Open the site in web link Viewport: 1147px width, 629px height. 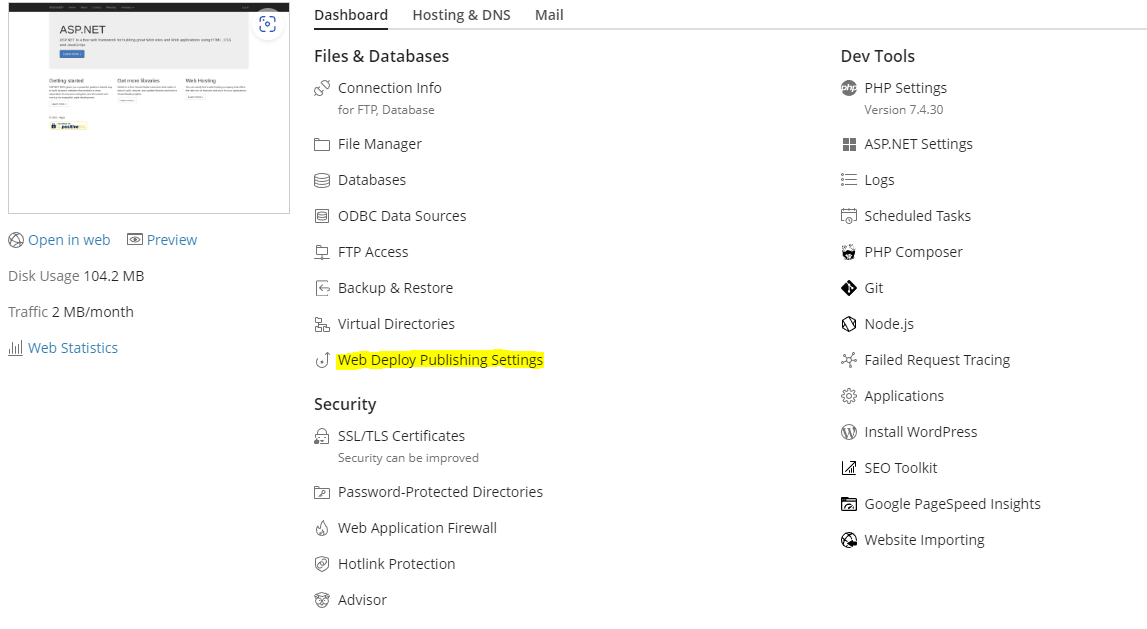click(x=69, y=240)
